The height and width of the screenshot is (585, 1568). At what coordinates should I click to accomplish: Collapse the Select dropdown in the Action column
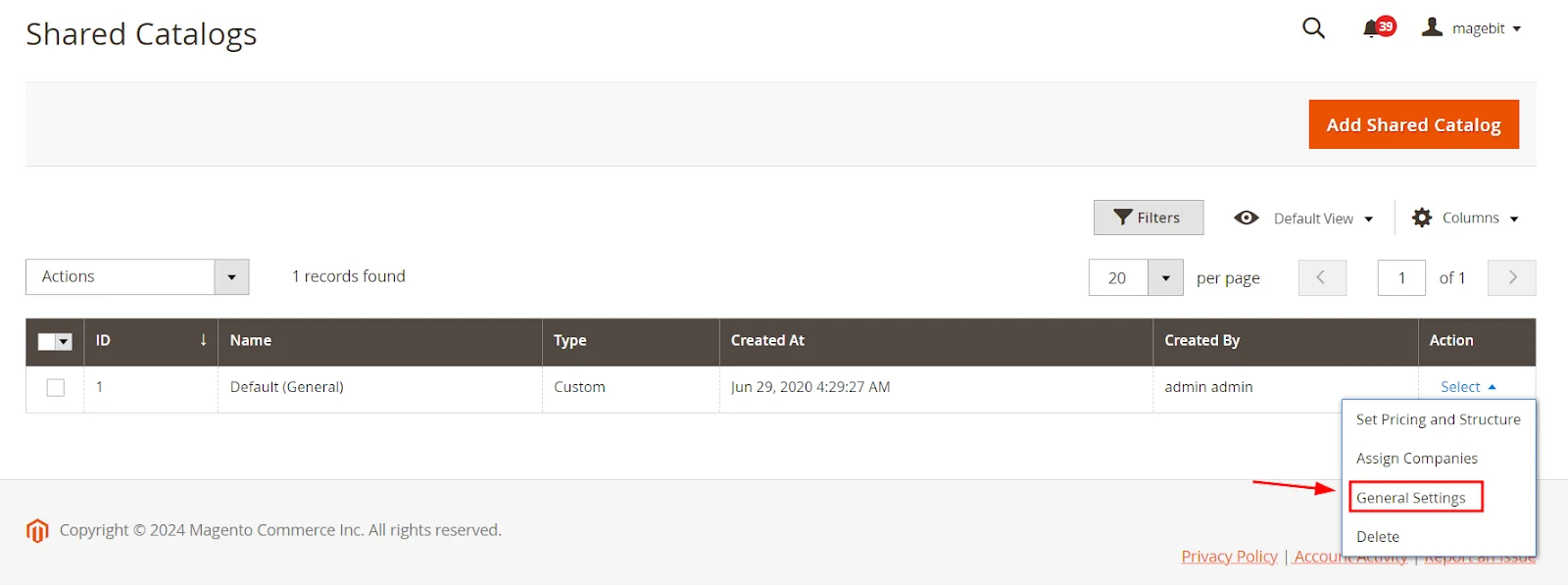pyautogui.click(x=1465, y=386)
